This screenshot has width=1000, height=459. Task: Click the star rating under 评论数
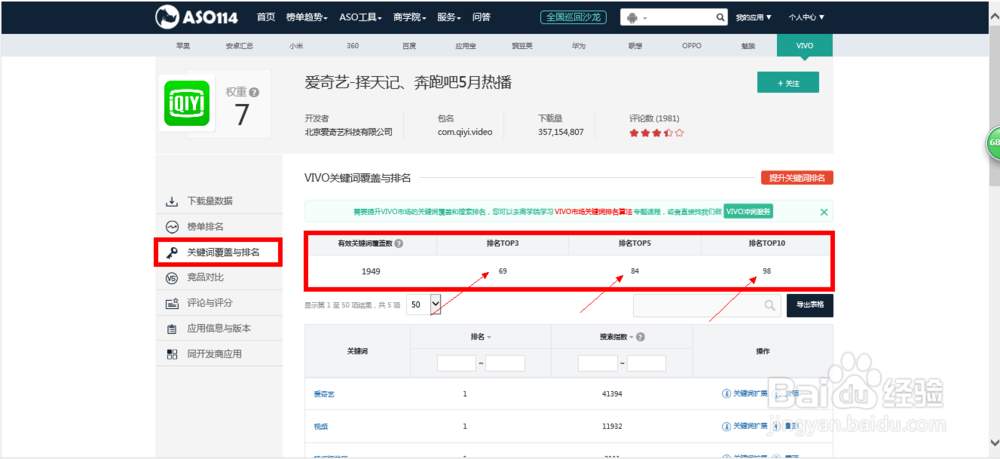[x=656, y=133]
